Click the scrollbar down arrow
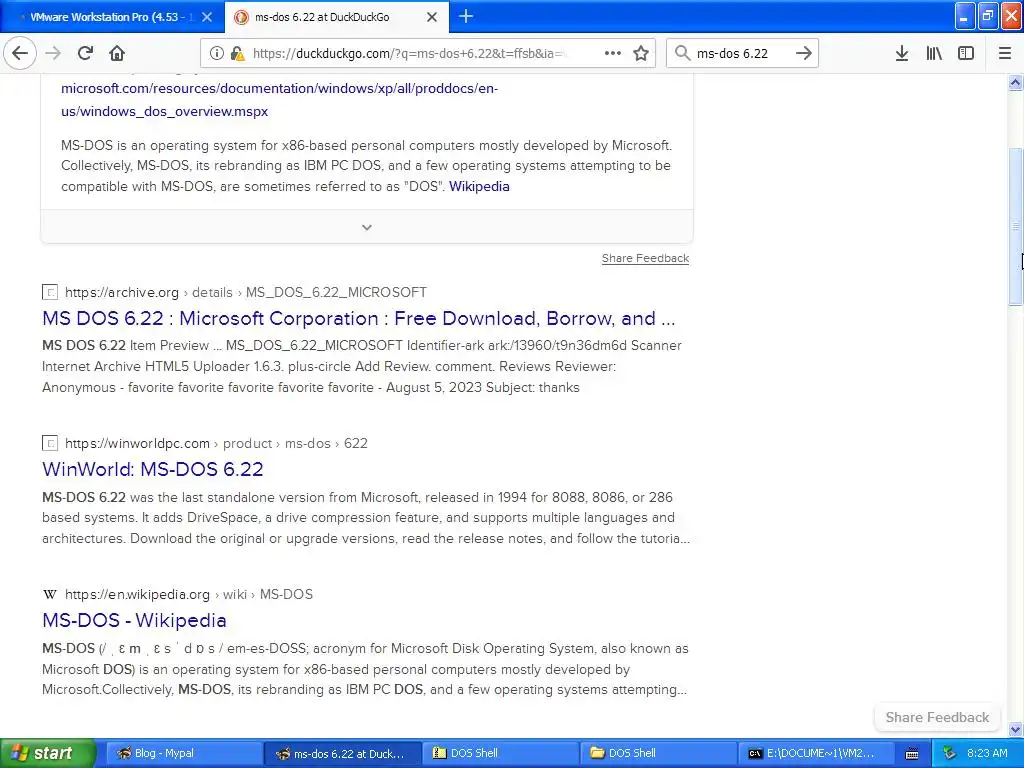 pyautogui.click(x=1015, y=729)
